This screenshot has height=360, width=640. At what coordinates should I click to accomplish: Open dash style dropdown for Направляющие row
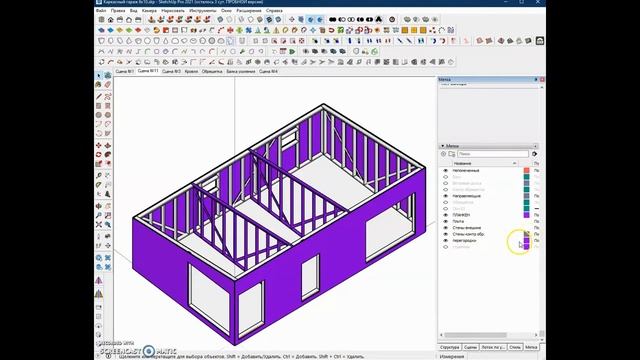pos(537,196)
